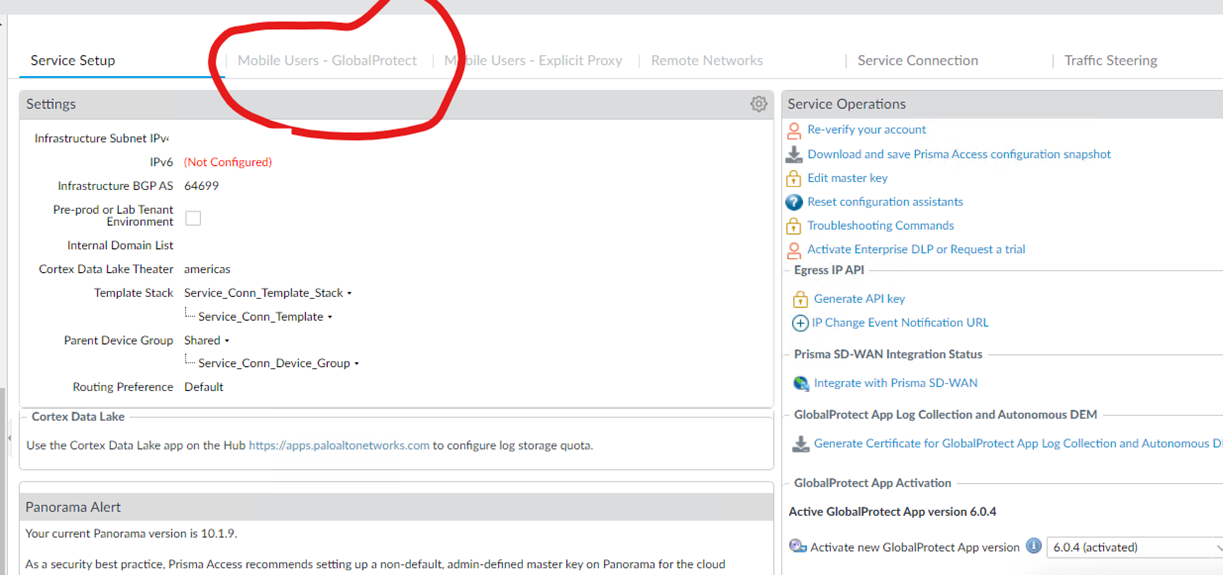Open Service_Conn_Template_Stack dropdown arrow

tap(349, 294)
